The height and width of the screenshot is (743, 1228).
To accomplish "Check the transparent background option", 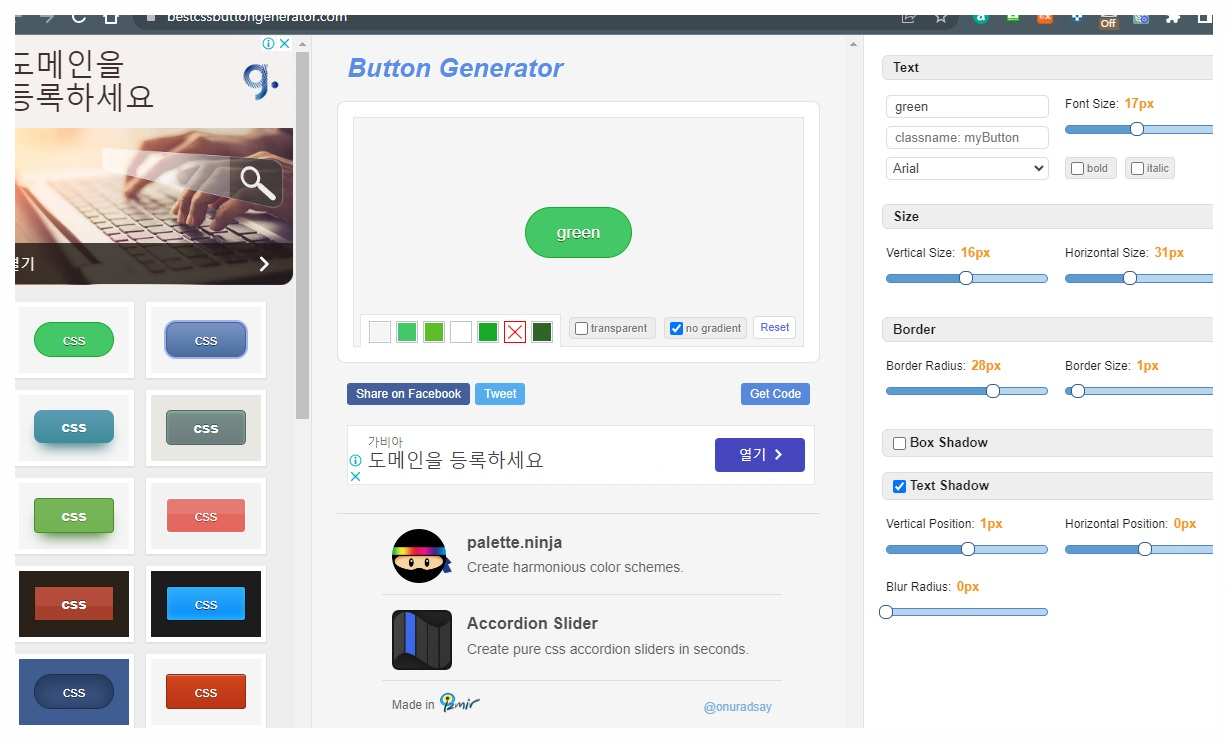I will (x=581, y=327).
